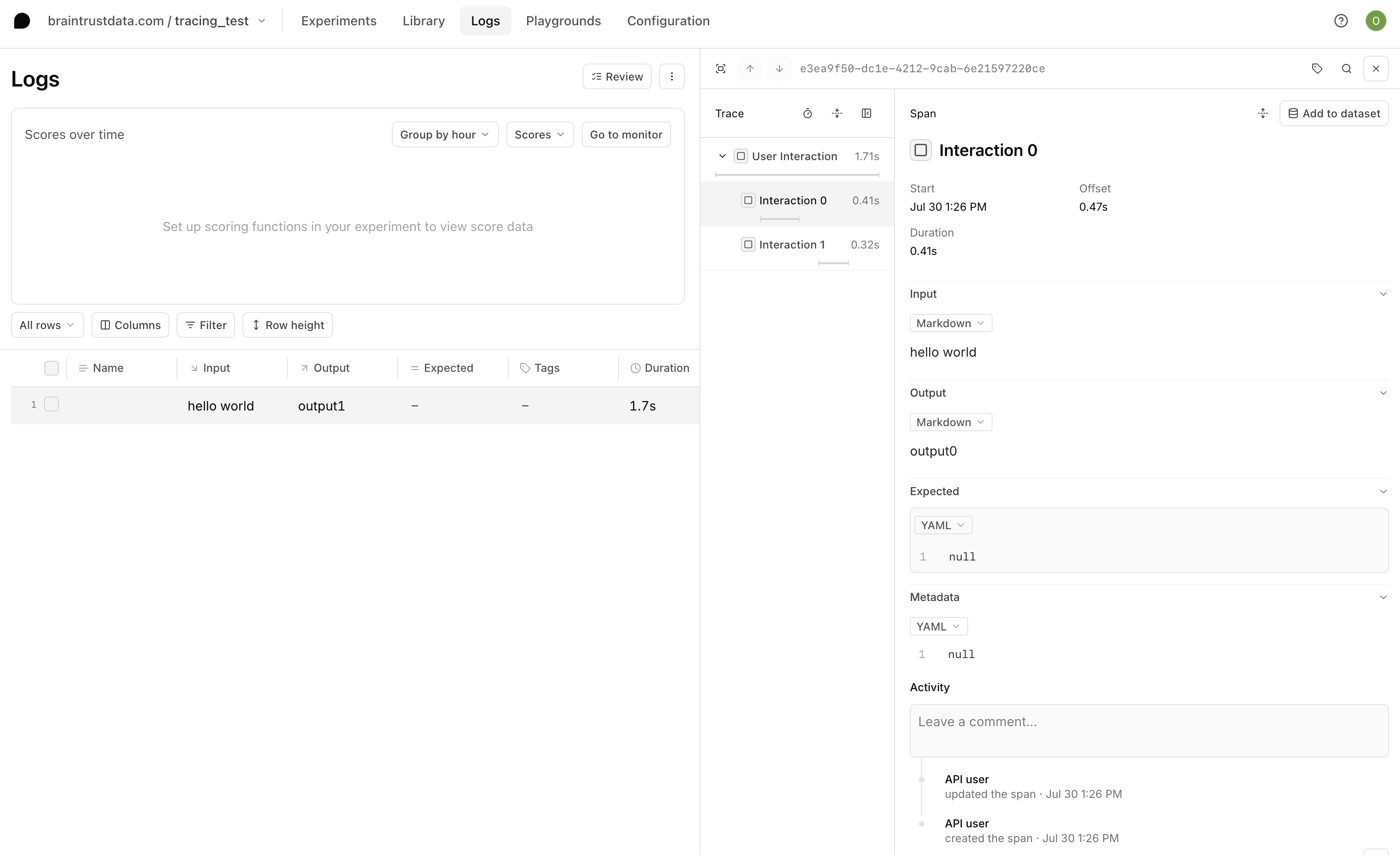Click the fullscreen trace icon

(720, 69)
